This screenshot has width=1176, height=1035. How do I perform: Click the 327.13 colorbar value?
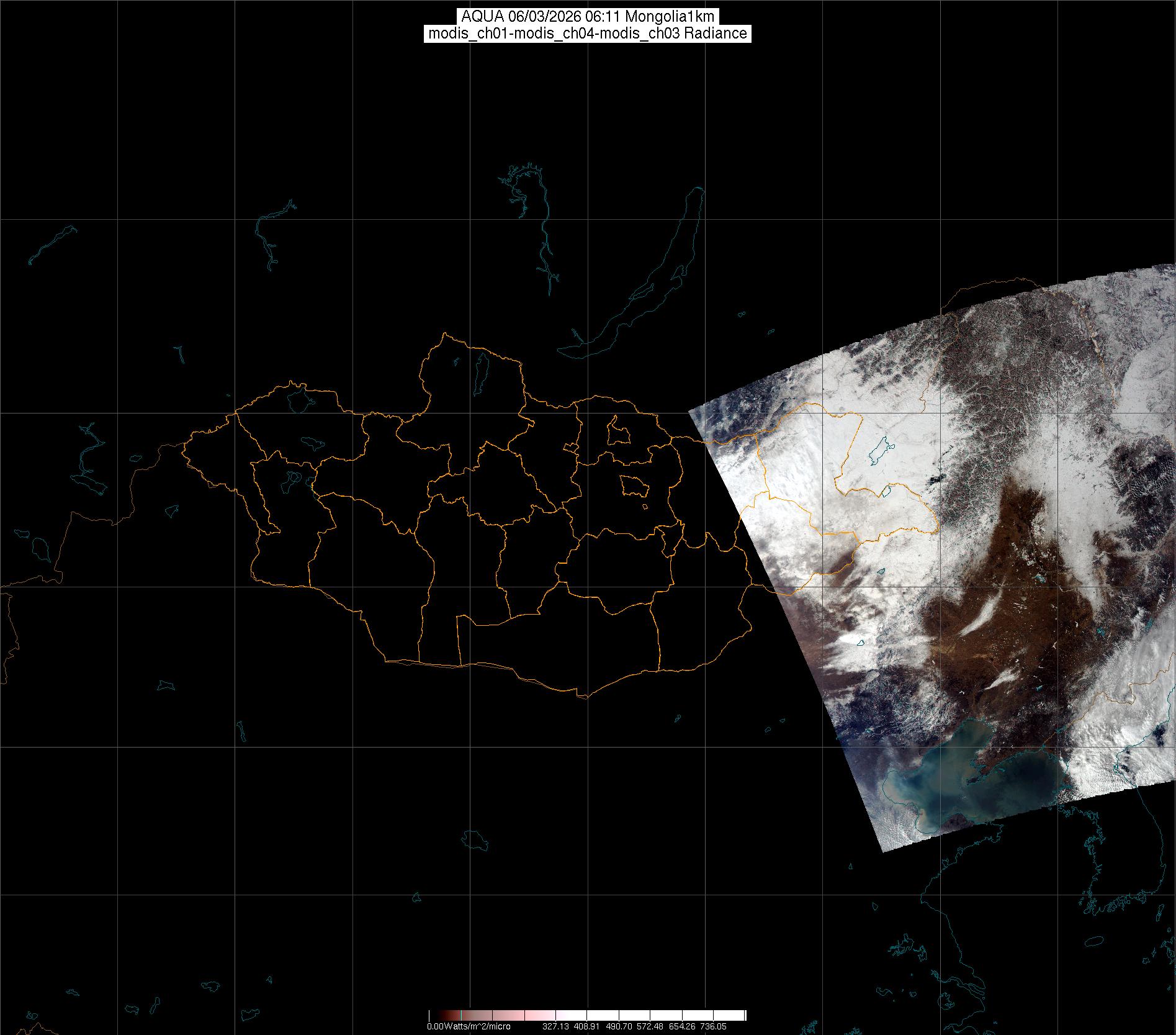point(555,1026)
